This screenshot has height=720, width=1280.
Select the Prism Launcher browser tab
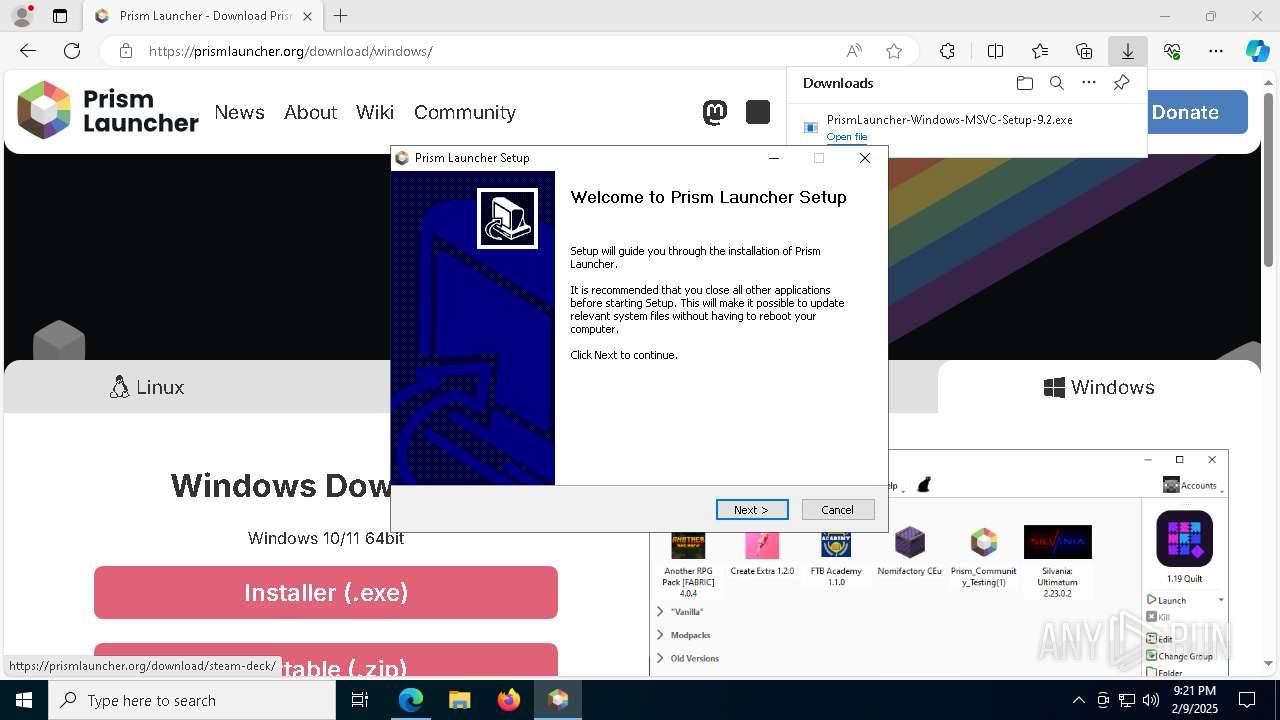(203, 16)
